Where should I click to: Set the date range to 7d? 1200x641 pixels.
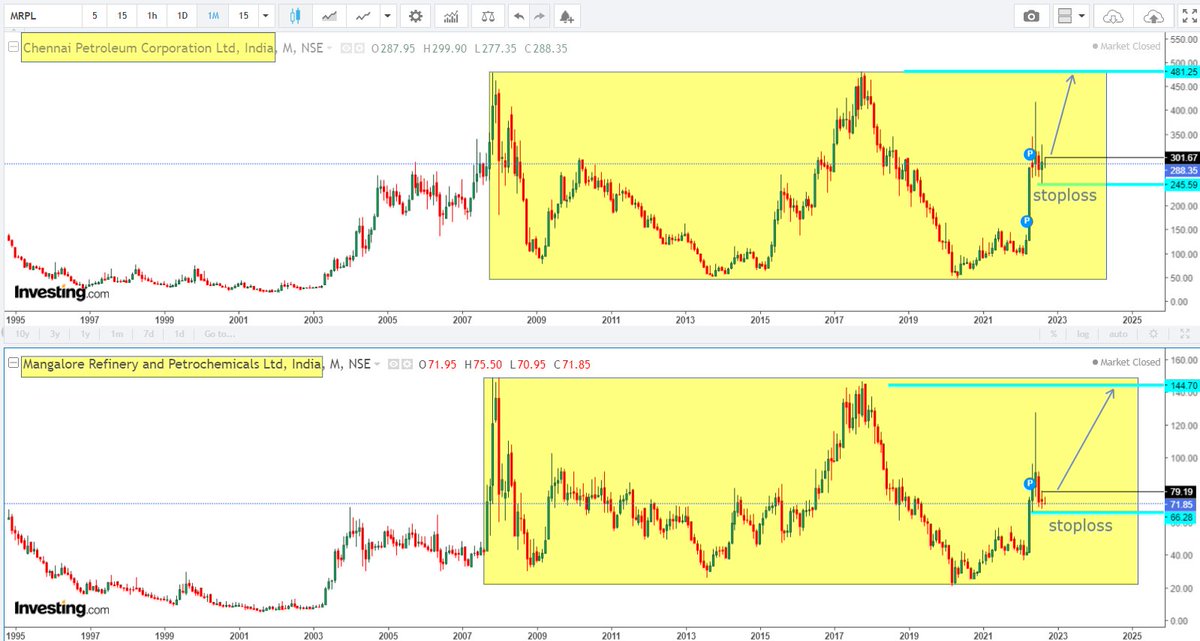pos(148,333)
